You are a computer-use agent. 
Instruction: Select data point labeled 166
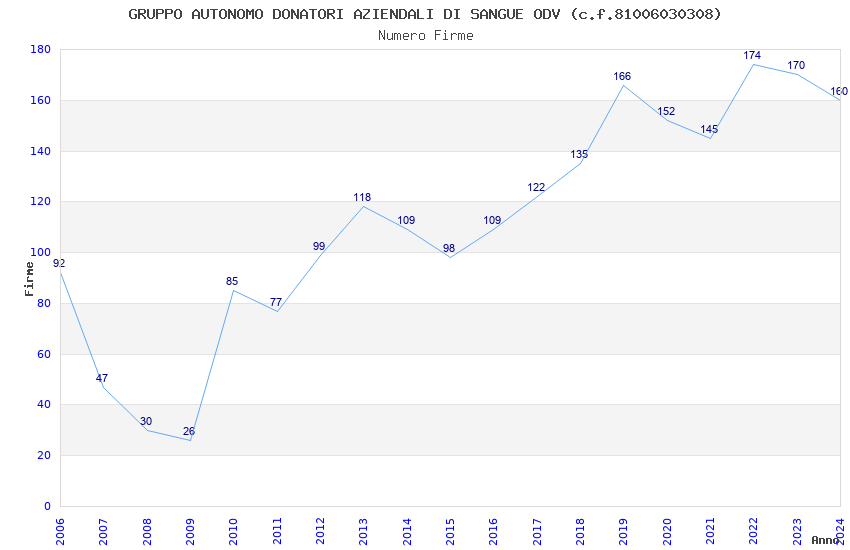622,76
